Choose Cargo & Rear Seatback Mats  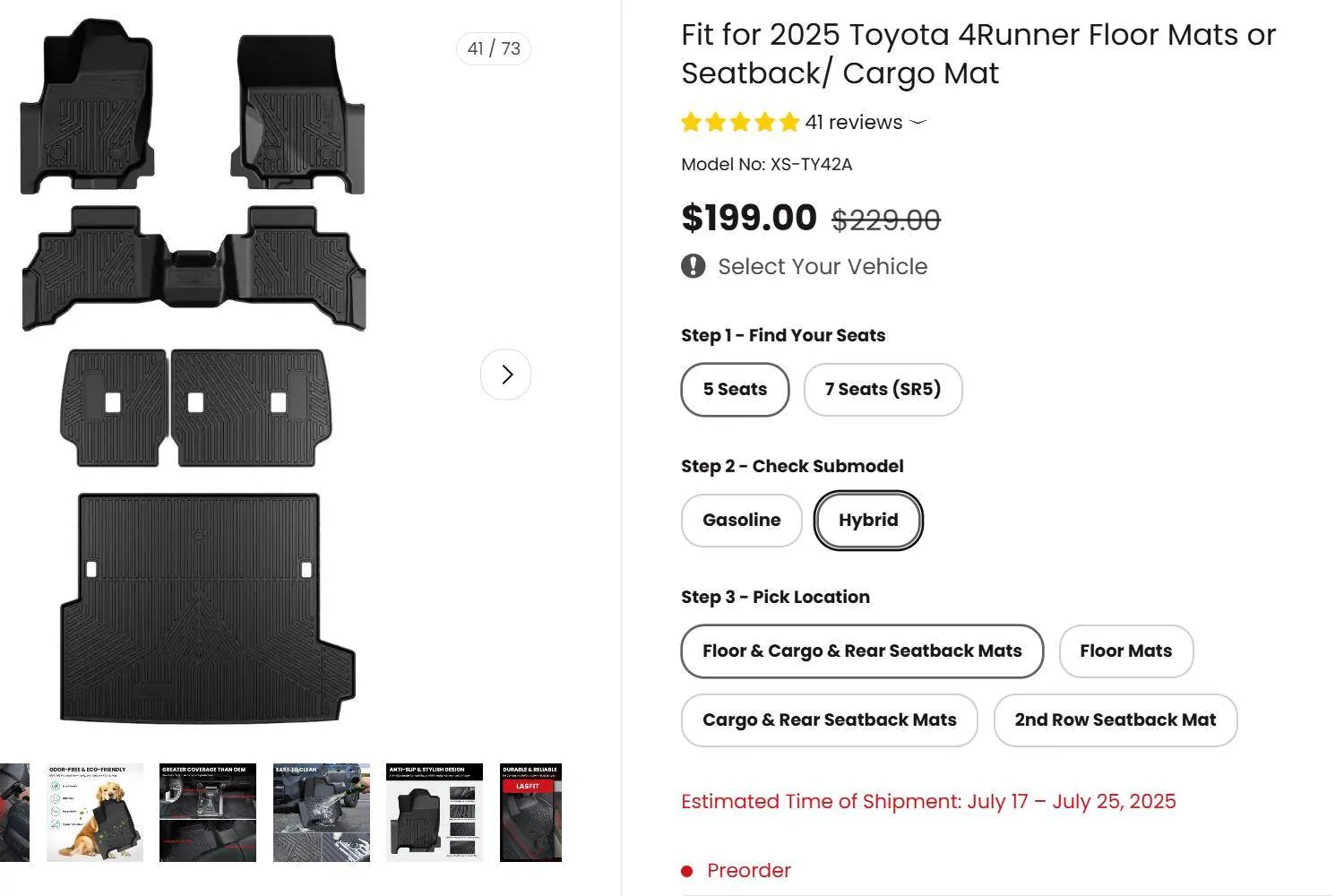tap(829, 719)
